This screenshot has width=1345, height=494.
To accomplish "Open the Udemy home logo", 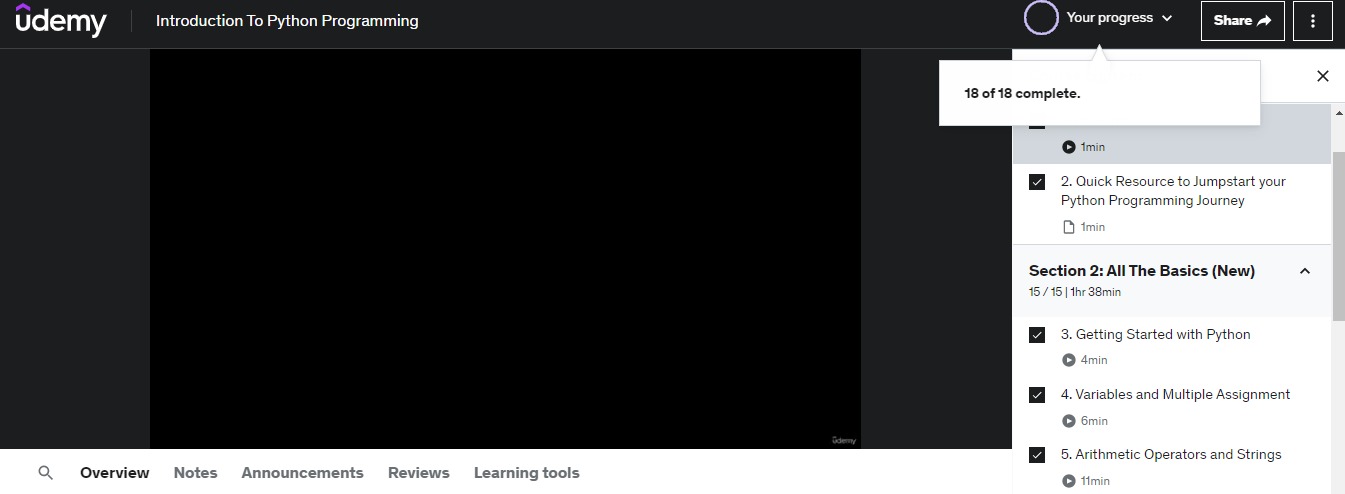I will [x=61, y=20].
